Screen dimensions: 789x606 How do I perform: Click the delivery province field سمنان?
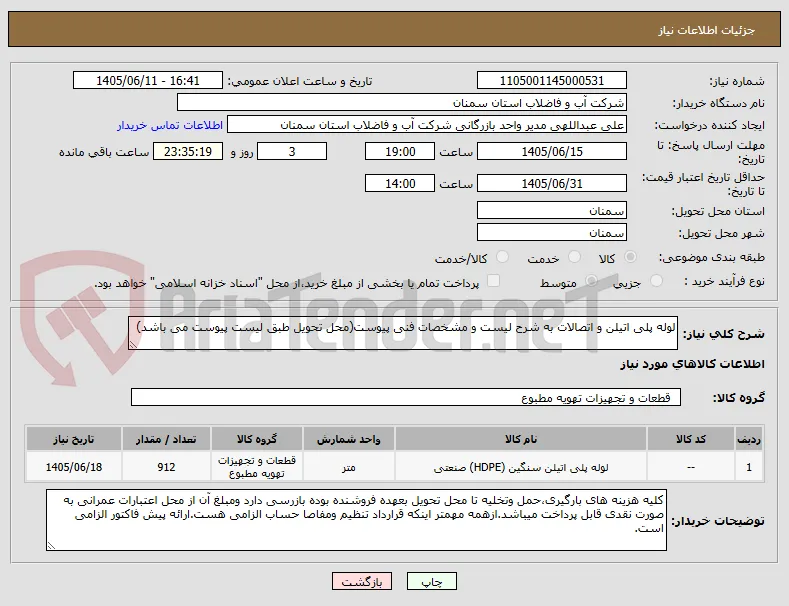551,210
